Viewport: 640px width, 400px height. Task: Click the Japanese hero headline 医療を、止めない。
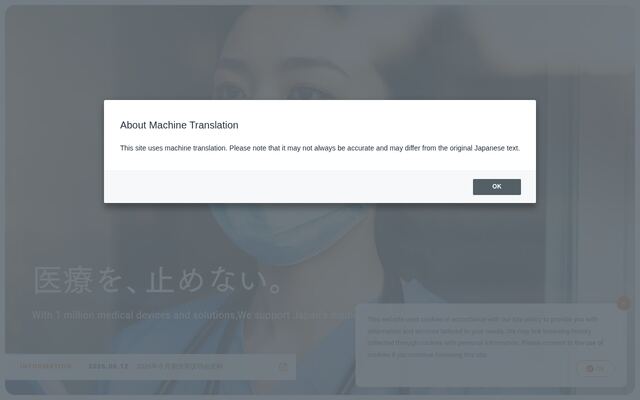158,280
